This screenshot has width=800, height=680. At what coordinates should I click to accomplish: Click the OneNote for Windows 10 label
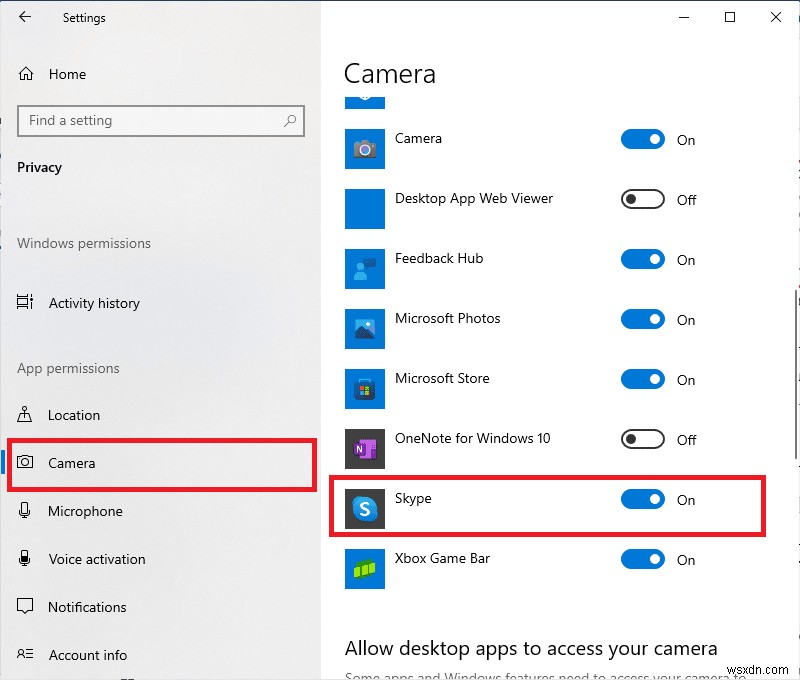coord(472,438)
